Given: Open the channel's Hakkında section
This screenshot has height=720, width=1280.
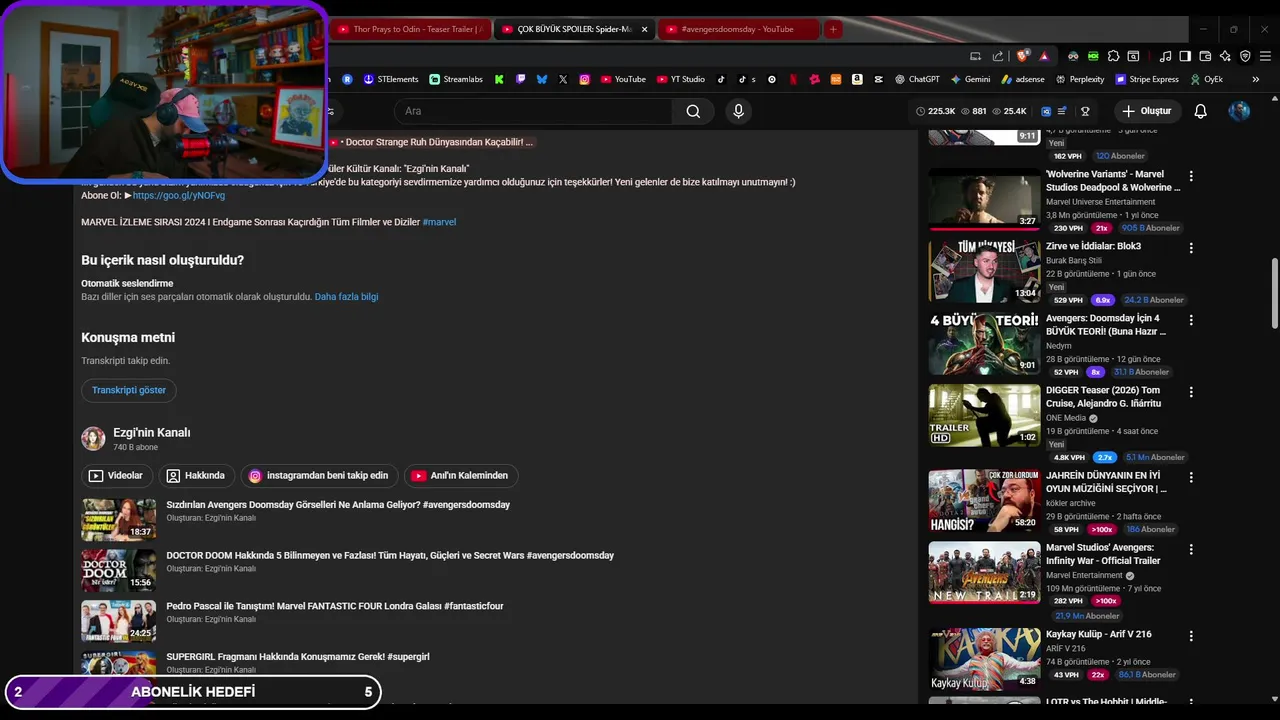Looking at the screenshot, I should [x=196, y=476].
